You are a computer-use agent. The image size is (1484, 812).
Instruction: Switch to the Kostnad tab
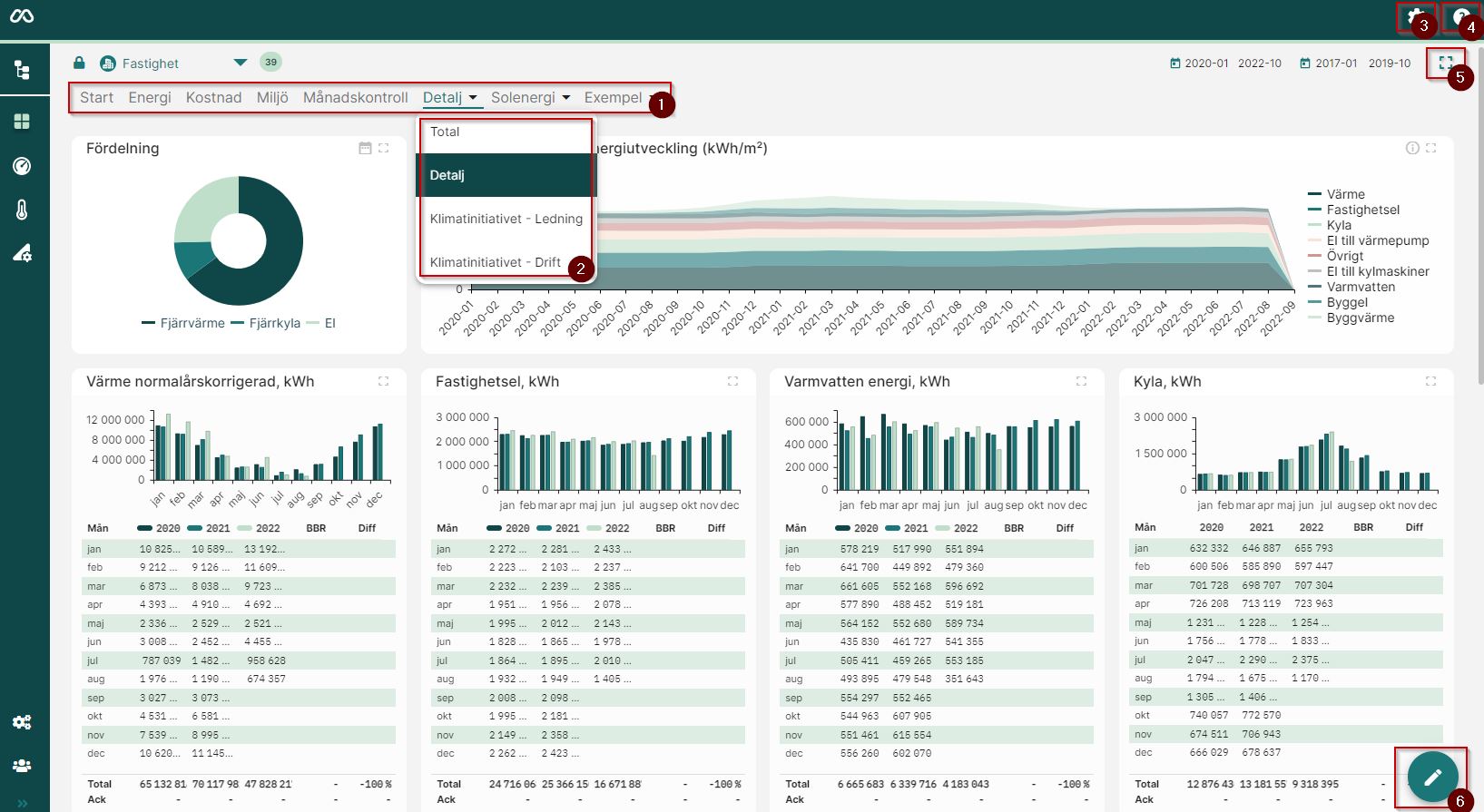tap(213, 97)
